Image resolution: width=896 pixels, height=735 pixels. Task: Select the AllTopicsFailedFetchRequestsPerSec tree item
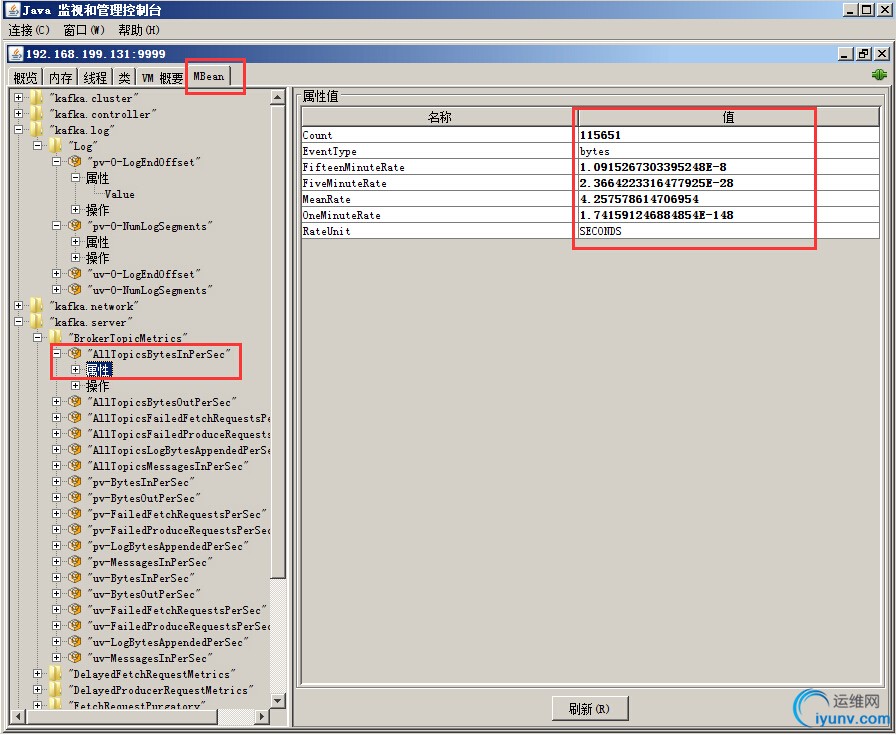[179, 418]
